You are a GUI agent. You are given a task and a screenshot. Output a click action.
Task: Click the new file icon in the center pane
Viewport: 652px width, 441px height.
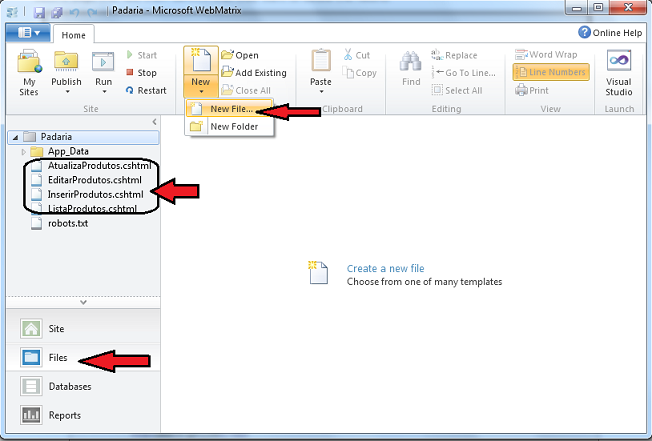(318, 273)
